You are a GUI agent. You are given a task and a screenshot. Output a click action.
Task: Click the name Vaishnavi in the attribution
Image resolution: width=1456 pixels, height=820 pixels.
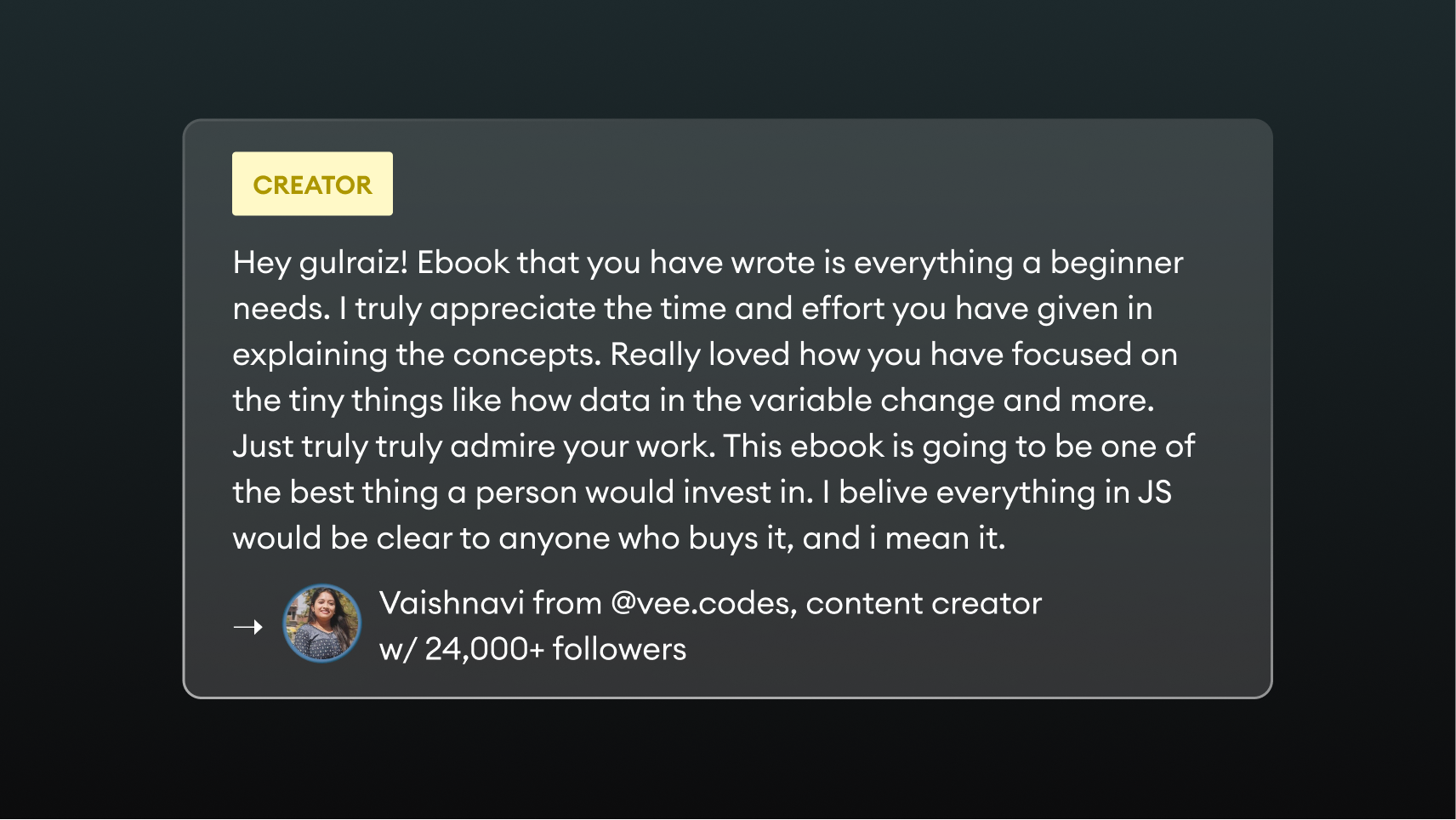pos(452,603)
